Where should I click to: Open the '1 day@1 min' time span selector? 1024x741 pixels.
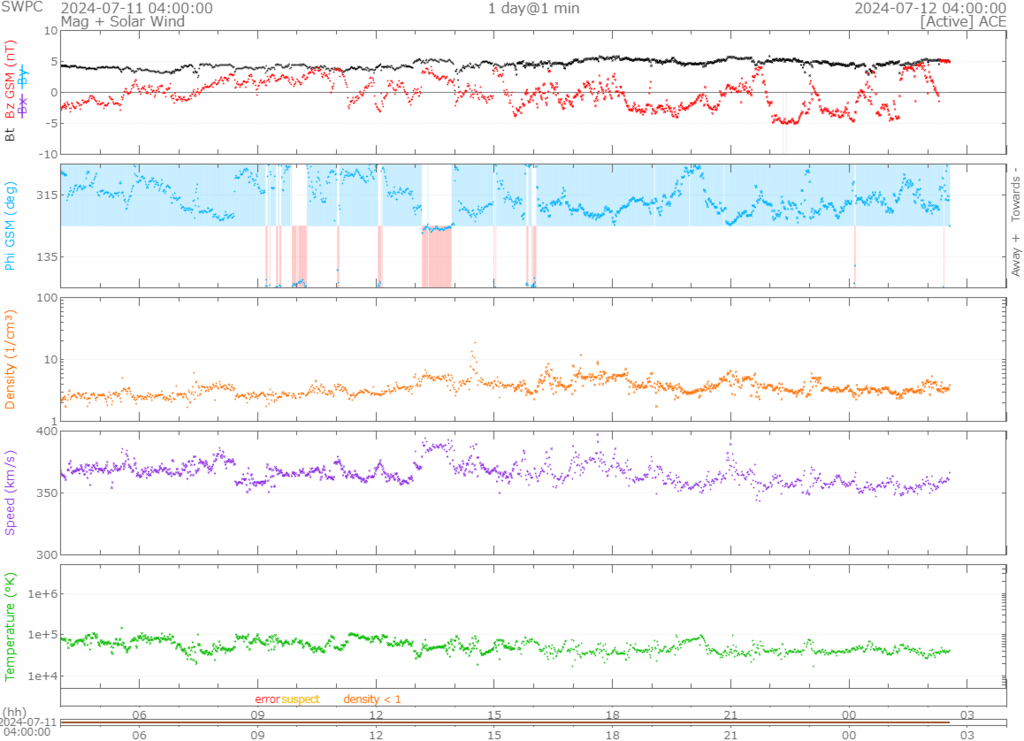(534, 8)
